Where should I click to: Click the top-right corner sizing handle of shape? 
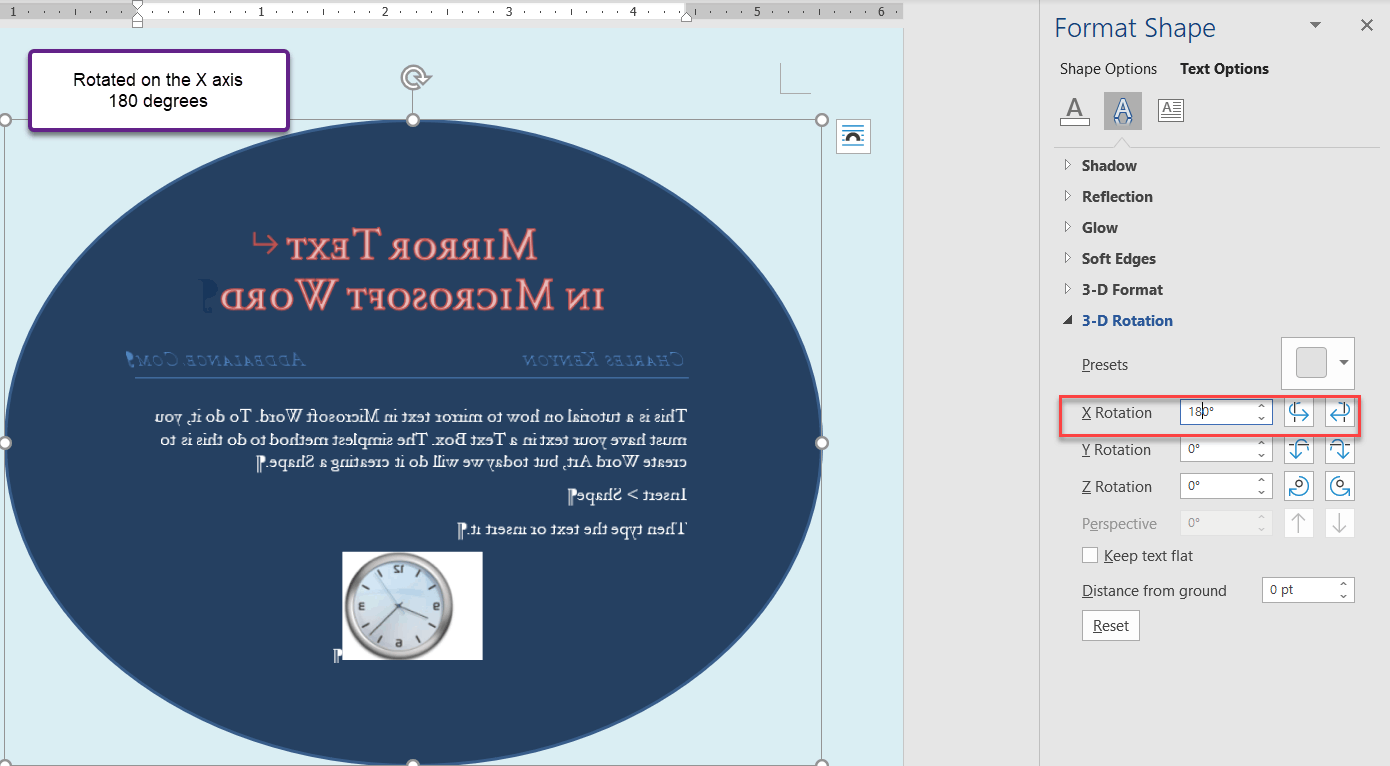click(x=822, y=120)
